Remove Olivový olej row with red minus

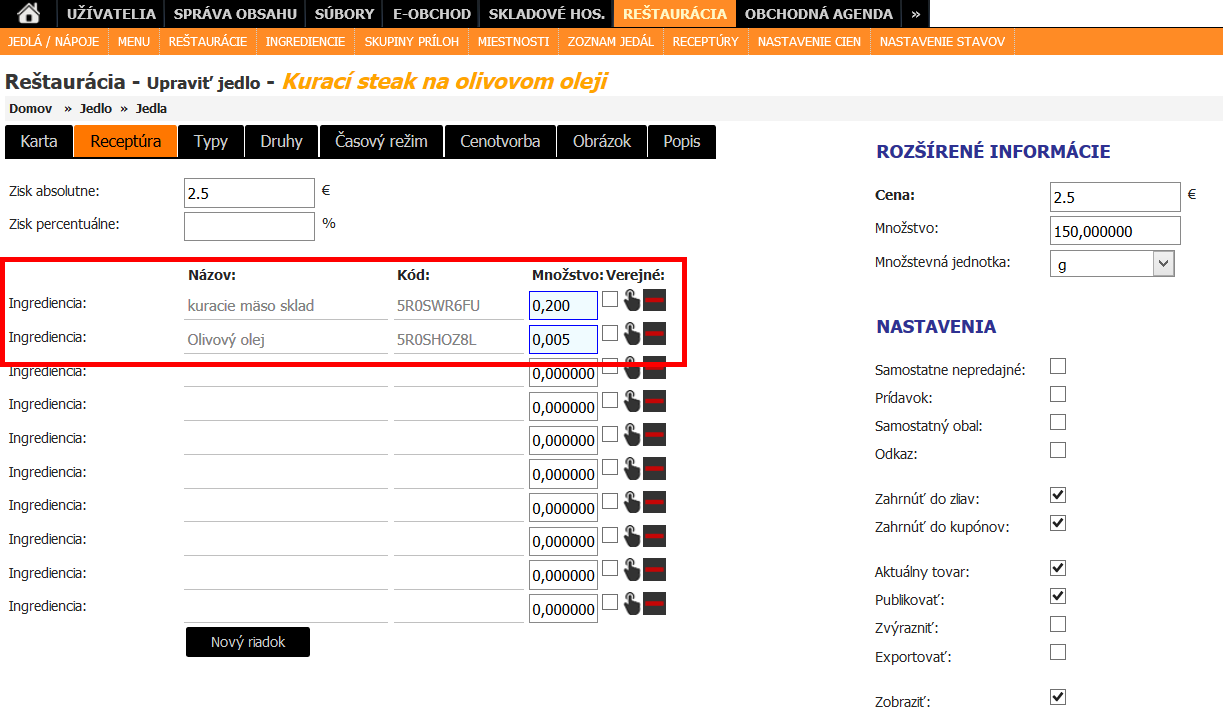coord(654,334)
